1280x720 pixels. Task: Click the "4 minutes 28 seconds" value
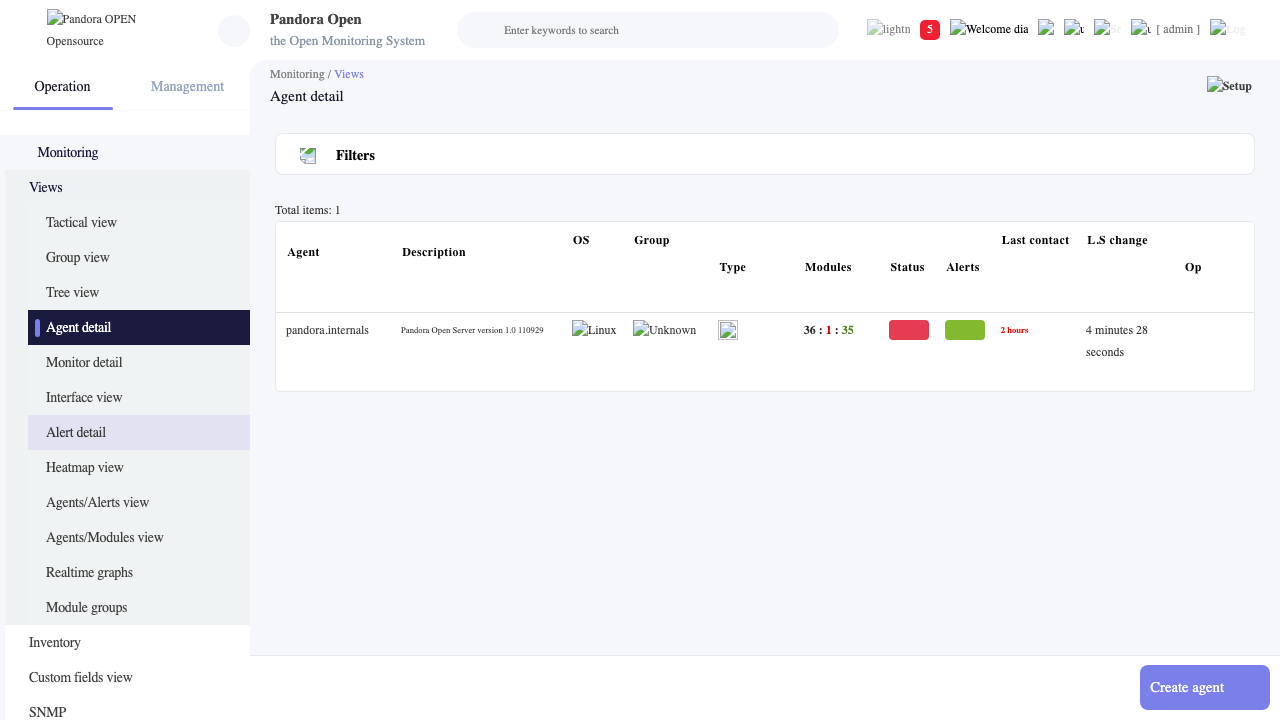(x=1117, y=341)
